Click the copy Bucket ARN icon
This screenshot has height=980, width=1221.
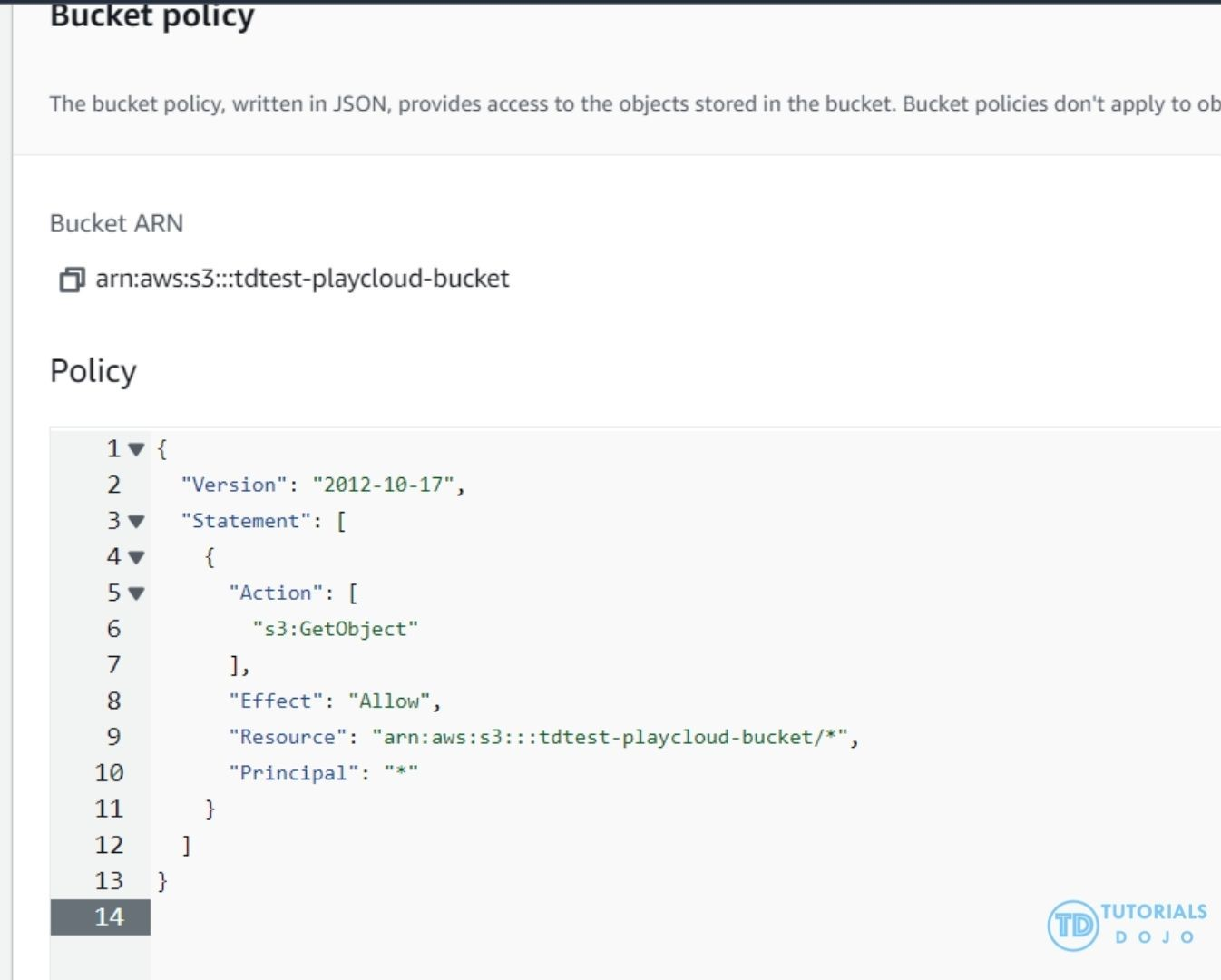[72, 279]
